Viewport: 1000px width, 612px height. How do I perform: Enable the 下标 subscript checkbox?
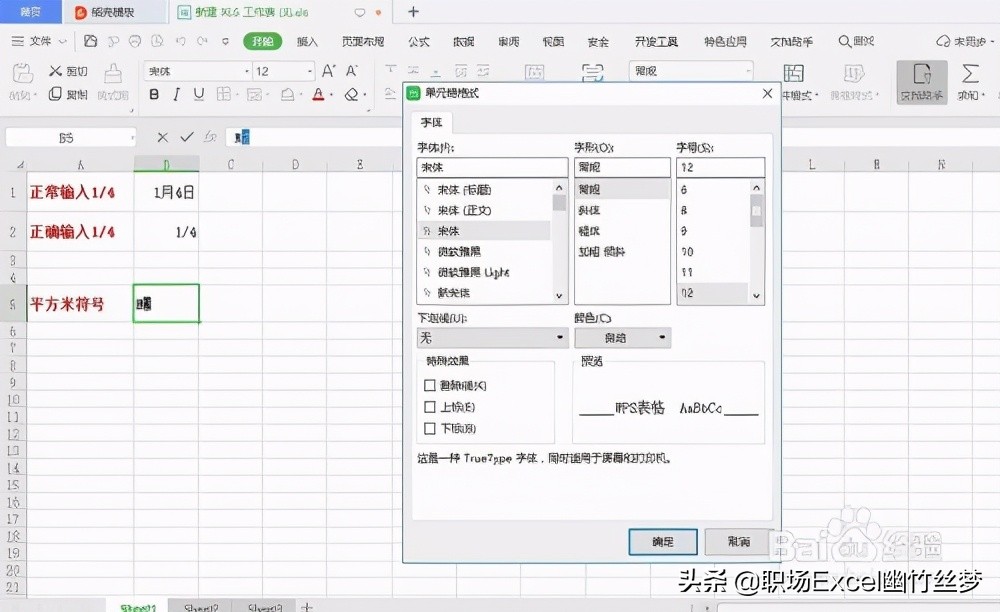428,429
